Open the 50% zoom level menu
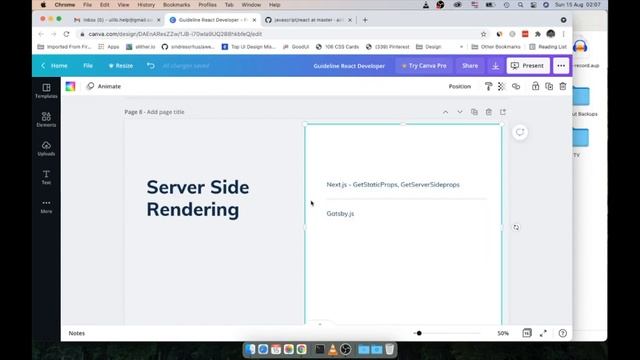The image size is (640, 360). click(x=503, y=333)
